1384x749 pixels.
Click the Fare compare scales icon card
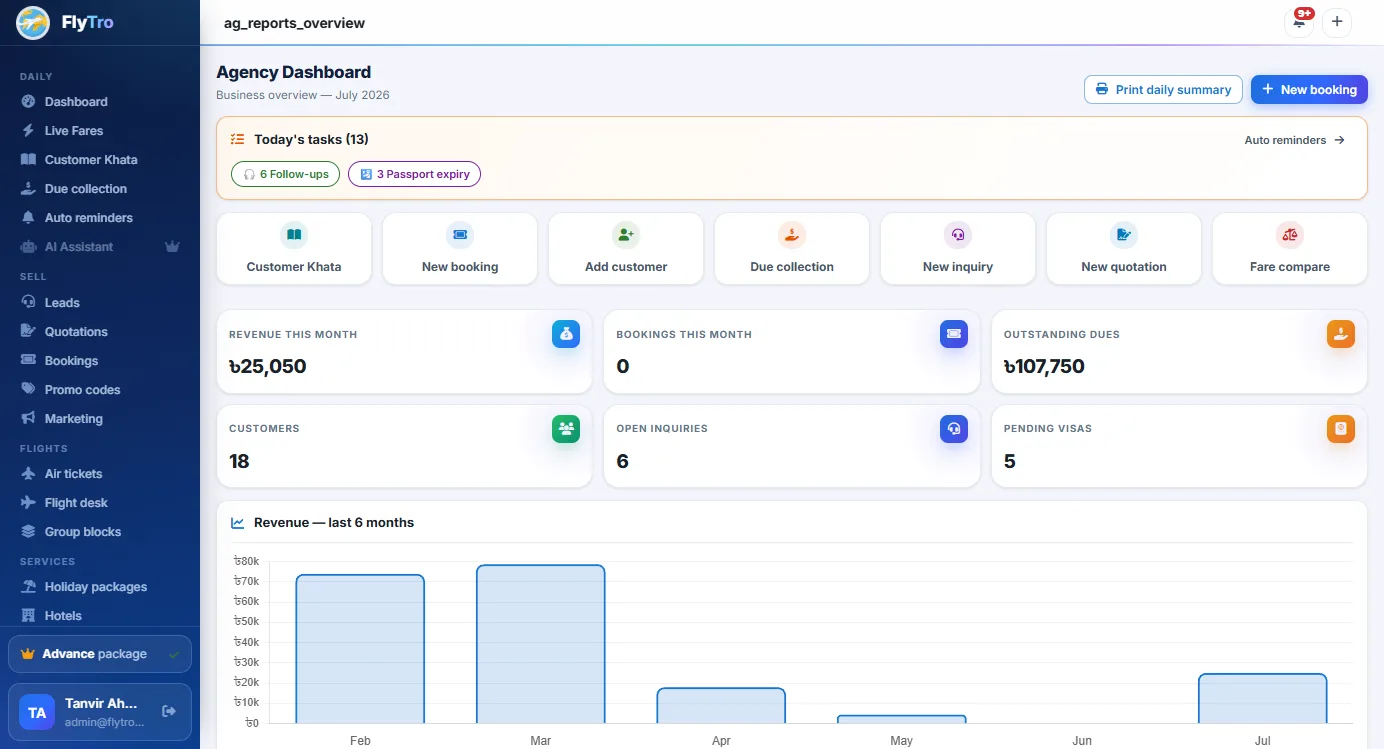pos(1290,248)
